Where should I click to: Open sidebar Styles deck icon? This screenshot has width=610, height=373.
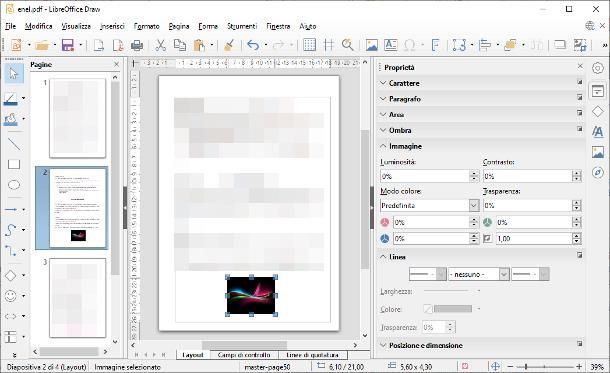point(598,132)
